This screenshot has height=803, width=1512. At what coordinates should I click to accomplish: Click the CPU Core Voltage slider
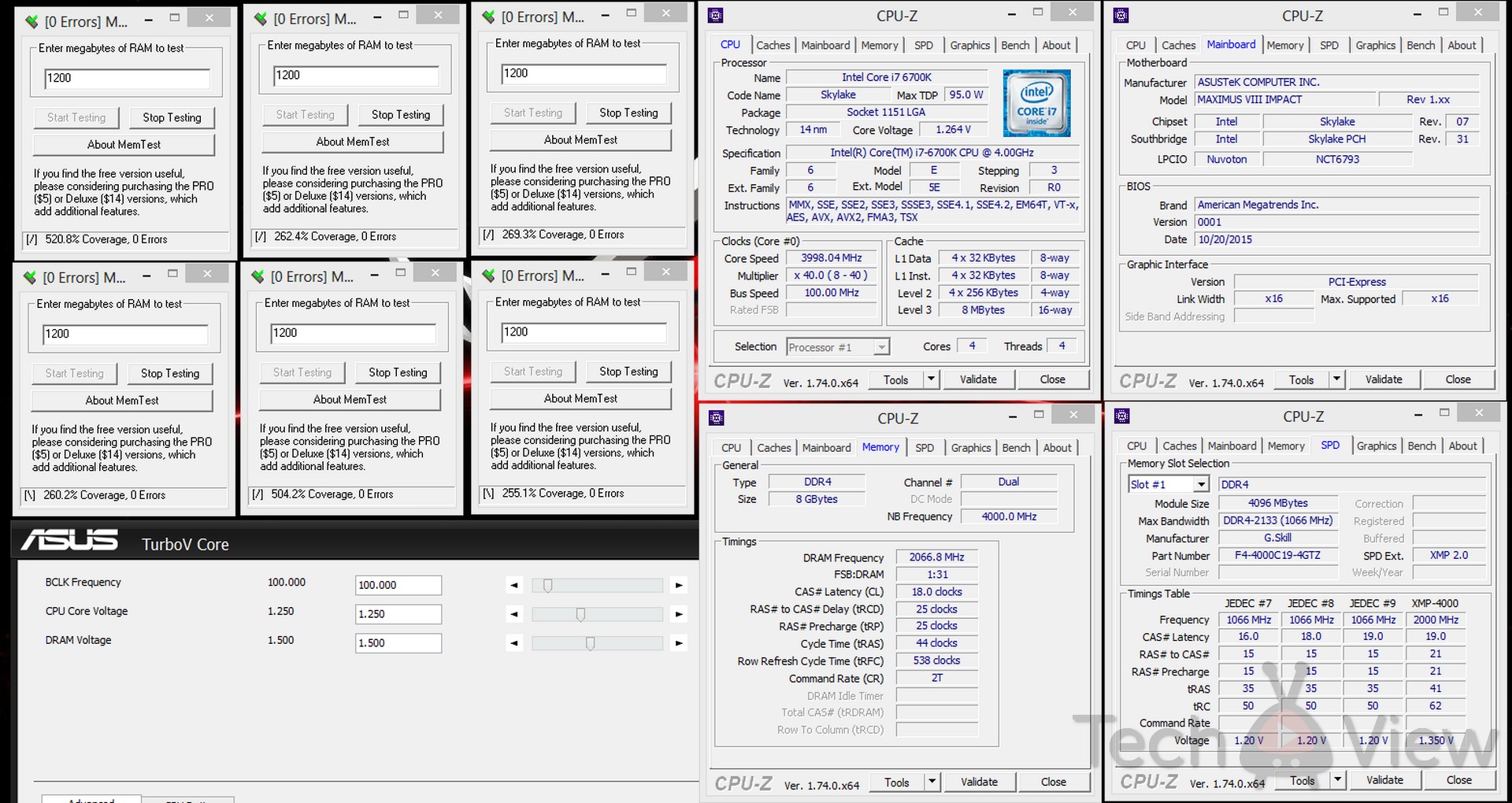pos(597,614)
